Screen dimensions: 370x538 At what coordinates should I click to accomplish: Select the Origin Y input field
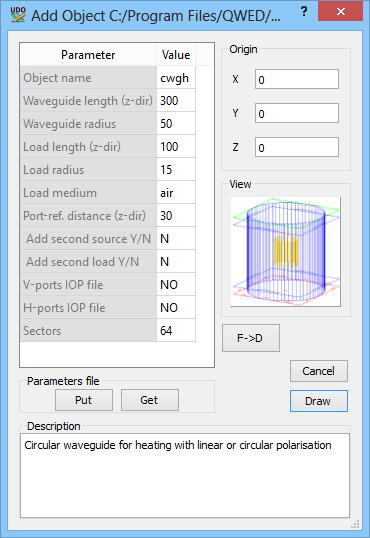pyautogui.click(x=297, y=113)
